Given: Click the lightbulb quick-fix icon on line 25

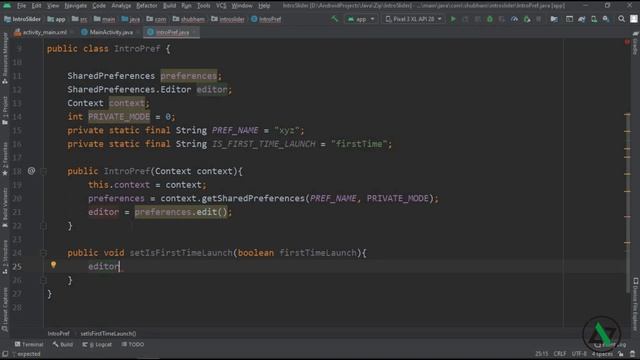Looking at the screenshot, I should click(x=53, y=265).
